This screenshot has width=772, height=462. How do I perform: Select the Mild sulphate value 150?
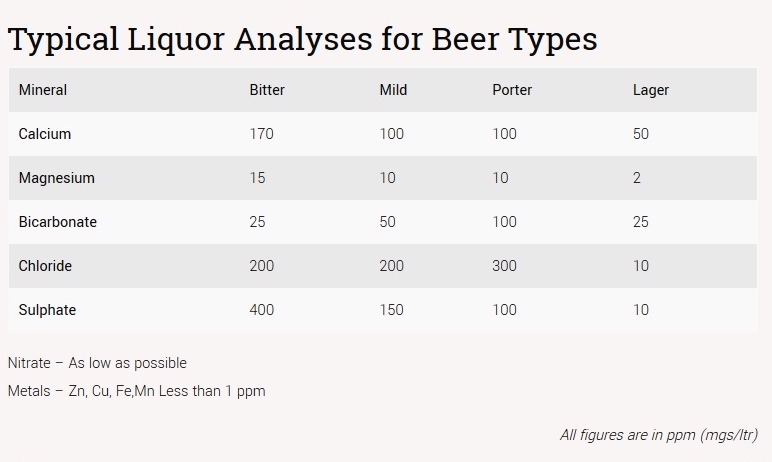click(x=391, y=310)
